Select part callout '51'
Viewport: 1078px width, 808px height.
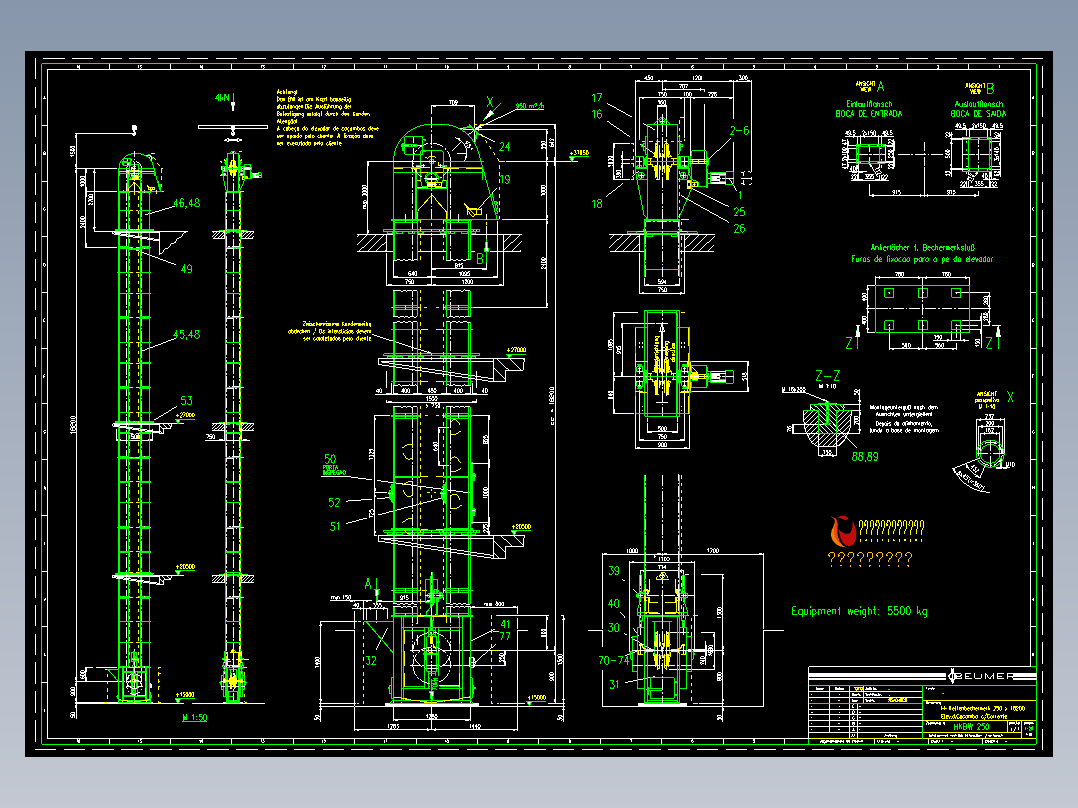point(335,527)
